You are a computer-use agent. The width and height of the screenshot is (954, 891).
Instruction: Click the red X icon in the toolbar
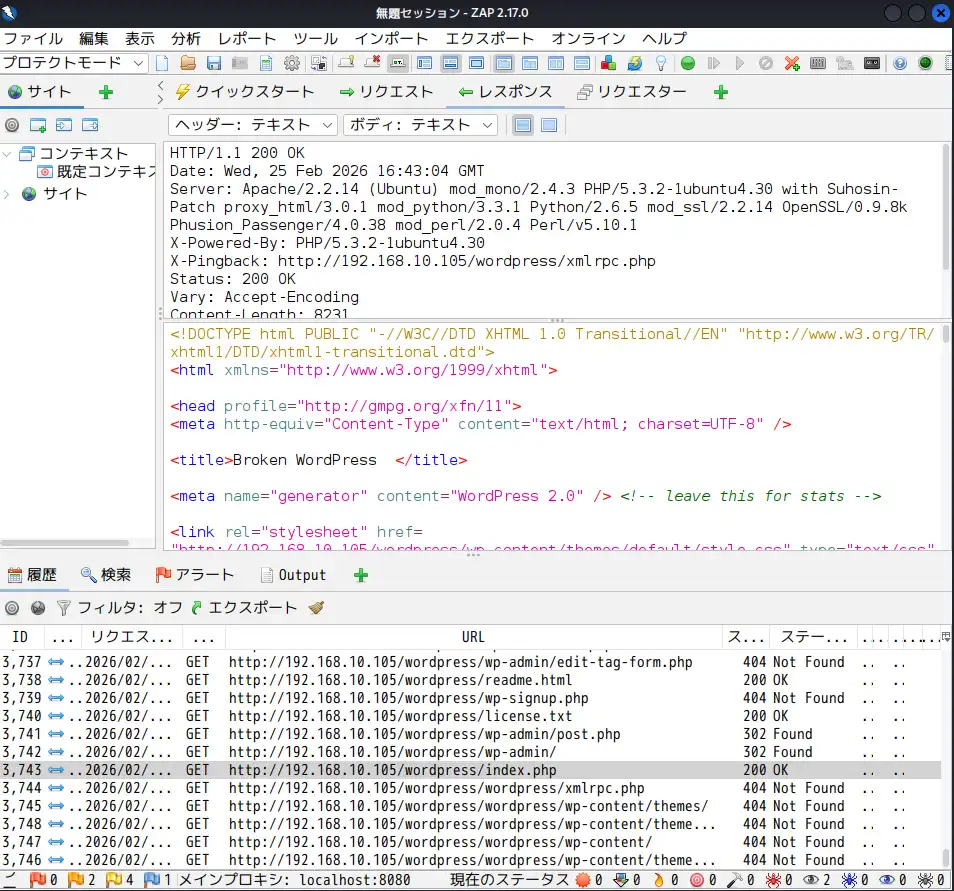click(x=793, y=62)
